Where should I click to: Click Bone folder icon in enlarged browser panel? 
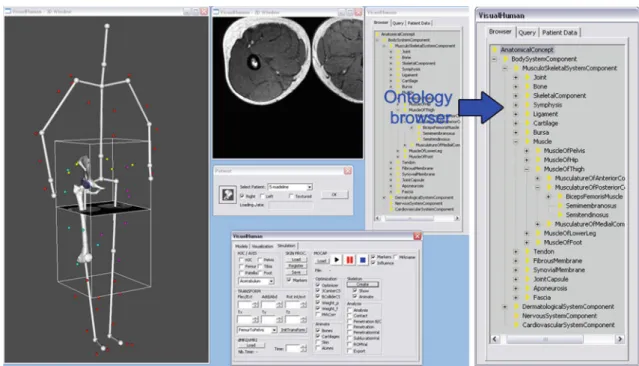click(x=527, y=86)
